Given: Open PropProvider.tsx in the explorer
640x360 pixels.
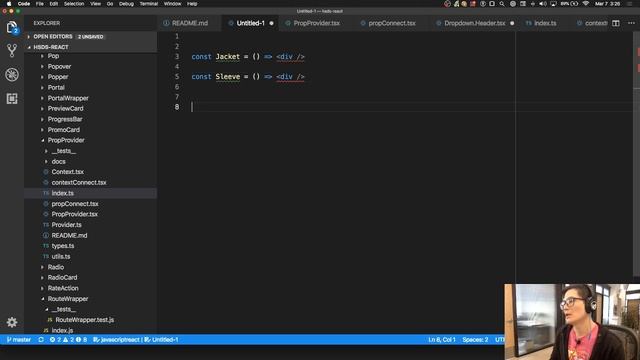Looking at the screenshot, I should (x=74, y=214).
